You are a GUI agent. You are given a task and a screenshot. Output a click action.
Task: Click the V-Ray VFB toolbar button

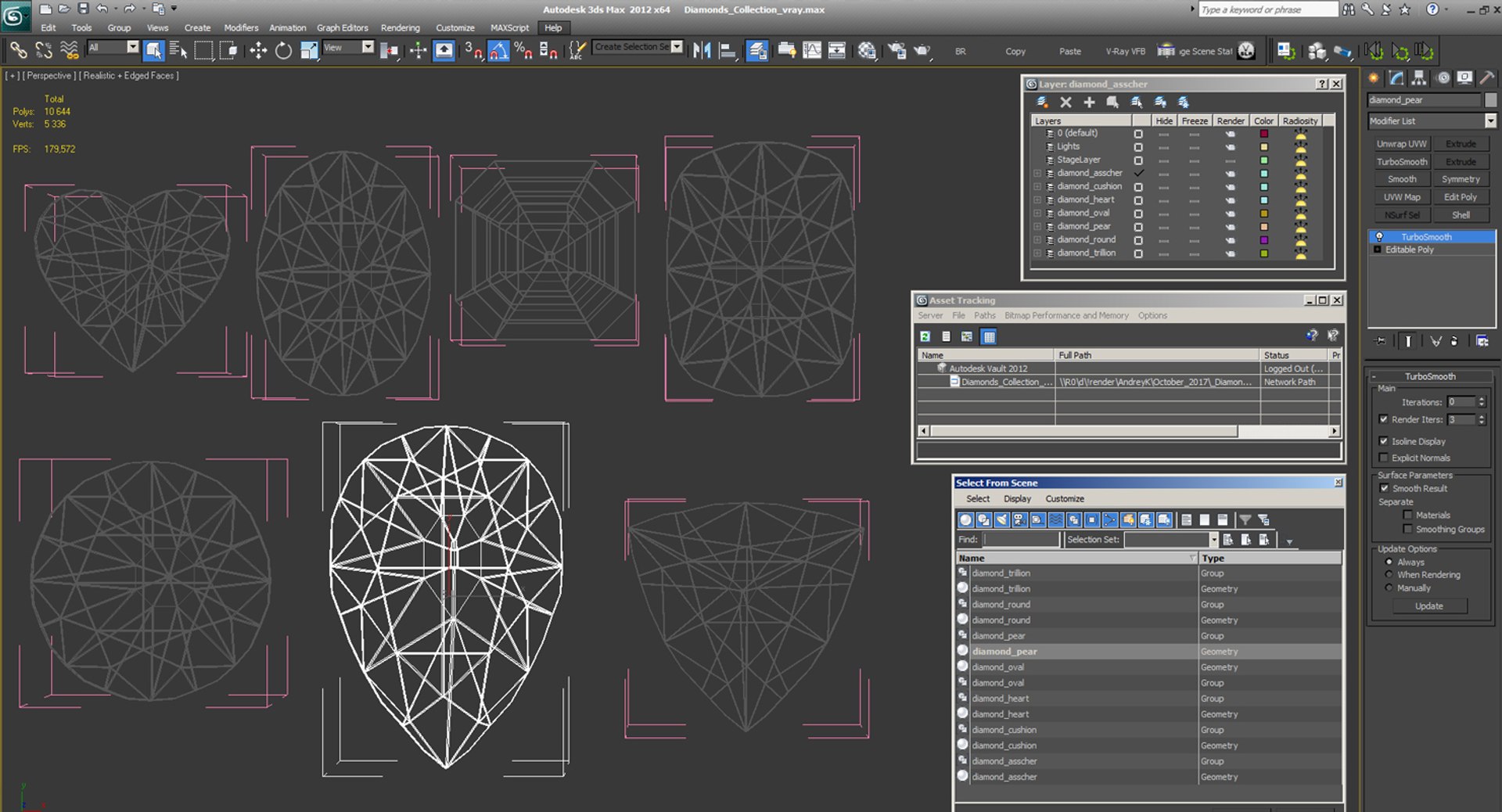(1125, 52)
